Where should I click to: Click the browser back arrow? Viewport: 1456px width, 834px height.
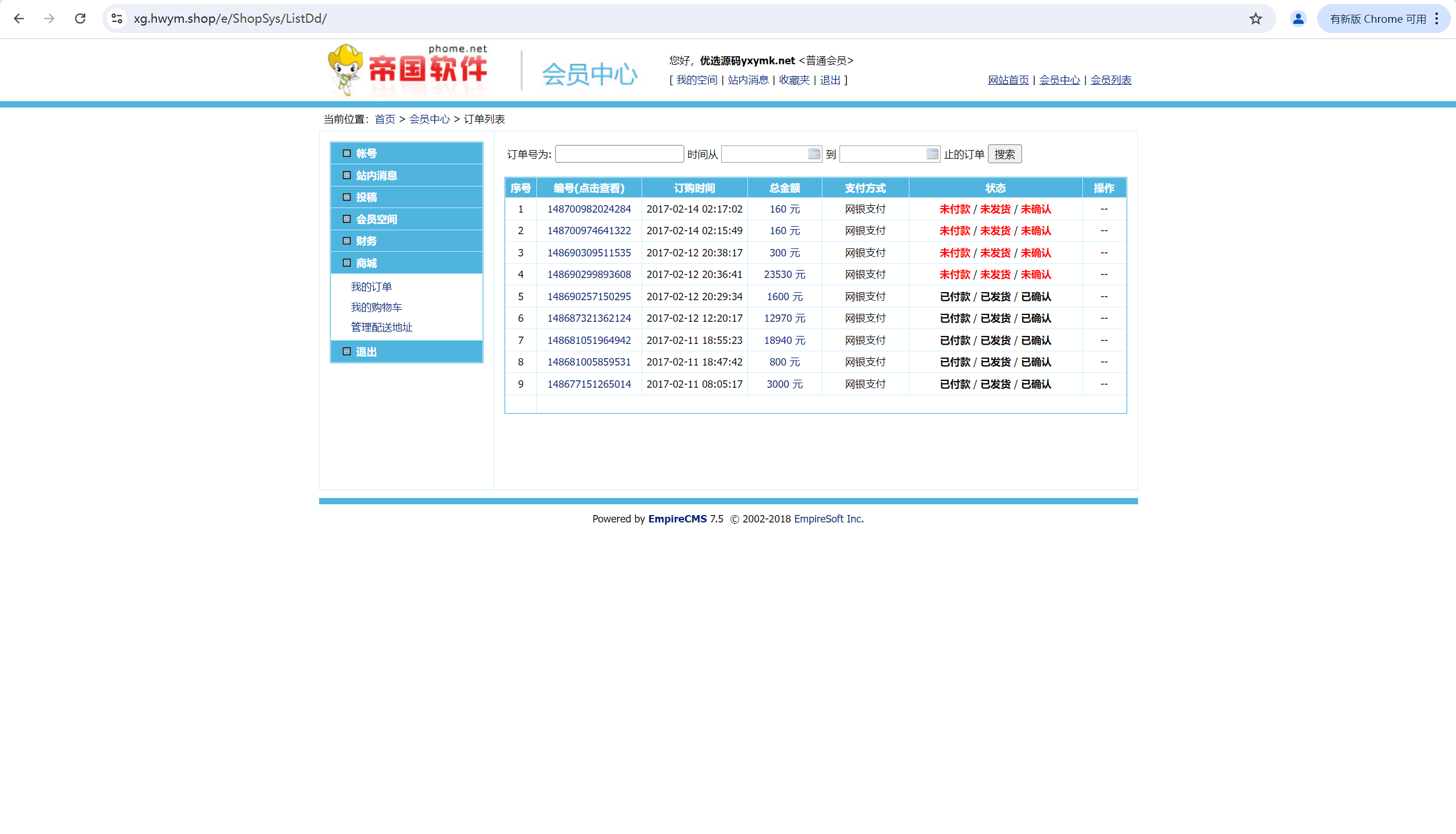pos(19,18)
